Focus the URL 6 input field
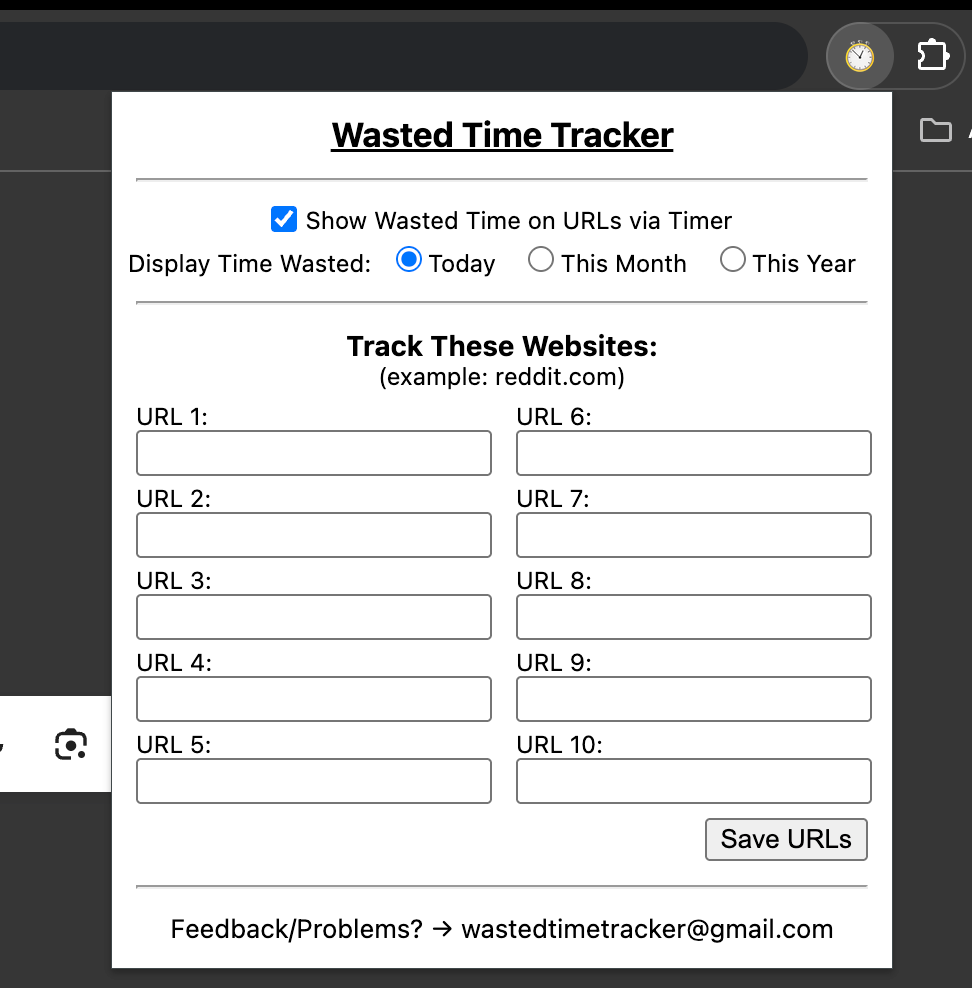The height and width of the screenshot is (988, 972). [x=694, y=453]
